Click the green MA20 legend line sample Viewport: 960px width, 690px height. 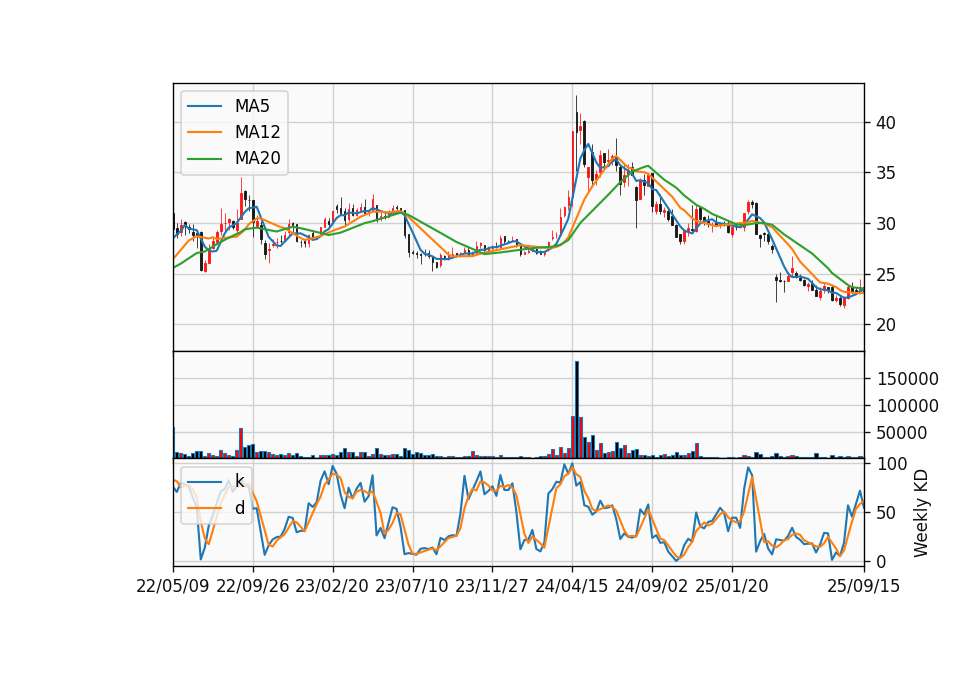[204, 158]
